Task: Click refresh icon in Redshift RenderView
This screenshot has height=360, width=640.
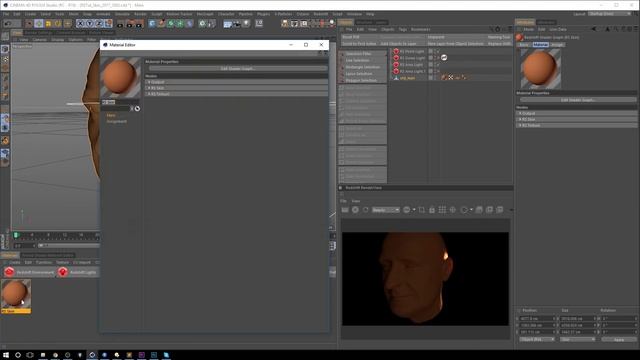Action: (365, 210)
